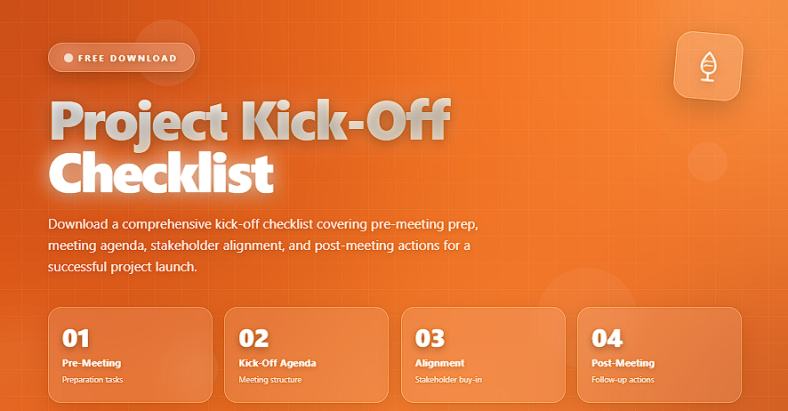Click the "01" number label
This screenshot has height=411, width=788.
[76, 338]
